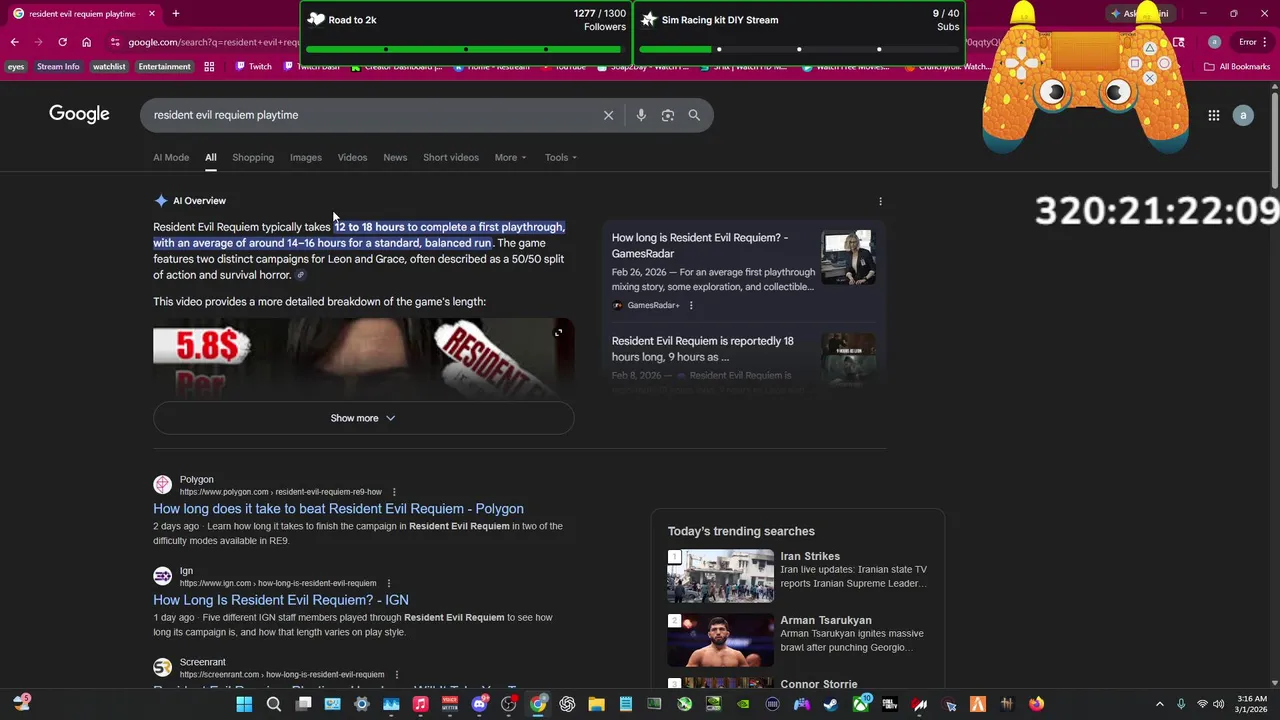Click the Google search input field
This screenshot has height=720, width=1280.
pos(375,115)
